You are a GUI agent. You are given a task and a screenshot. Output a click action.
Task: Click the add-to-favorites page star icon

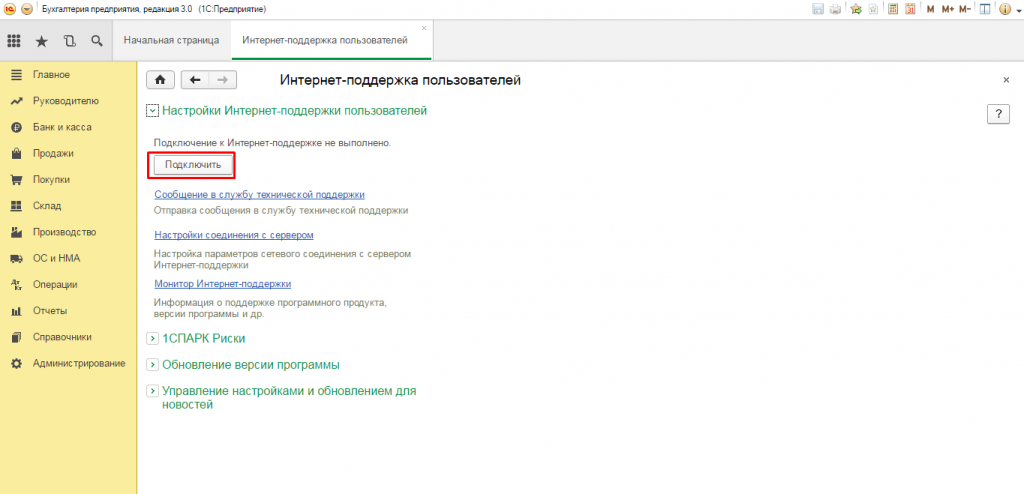point(872,9)
